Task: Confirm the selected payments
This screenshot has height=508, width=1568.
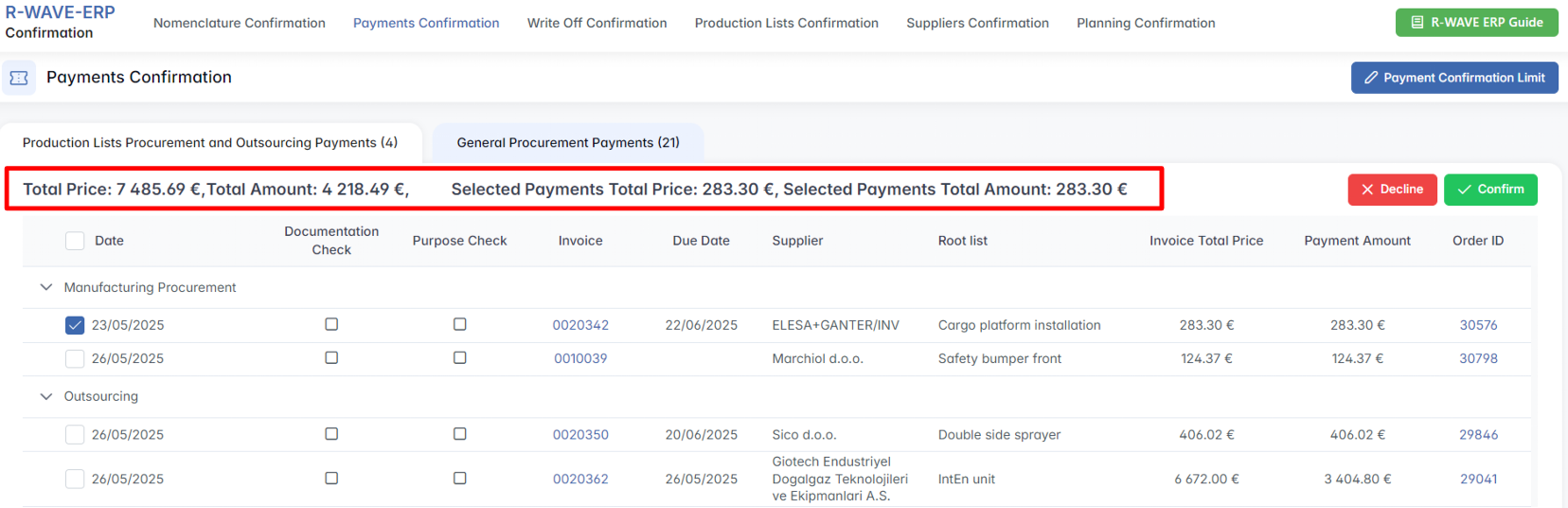Action: [x=1490, y=190]
